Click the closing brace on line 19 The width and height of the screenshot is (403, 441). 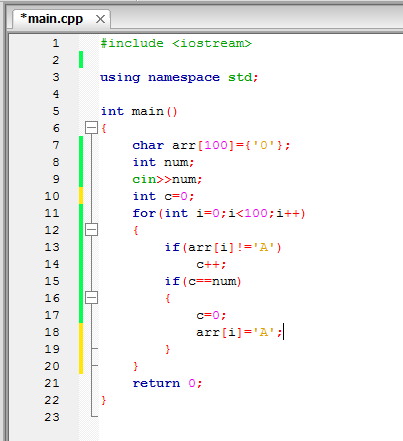point(168,349)
